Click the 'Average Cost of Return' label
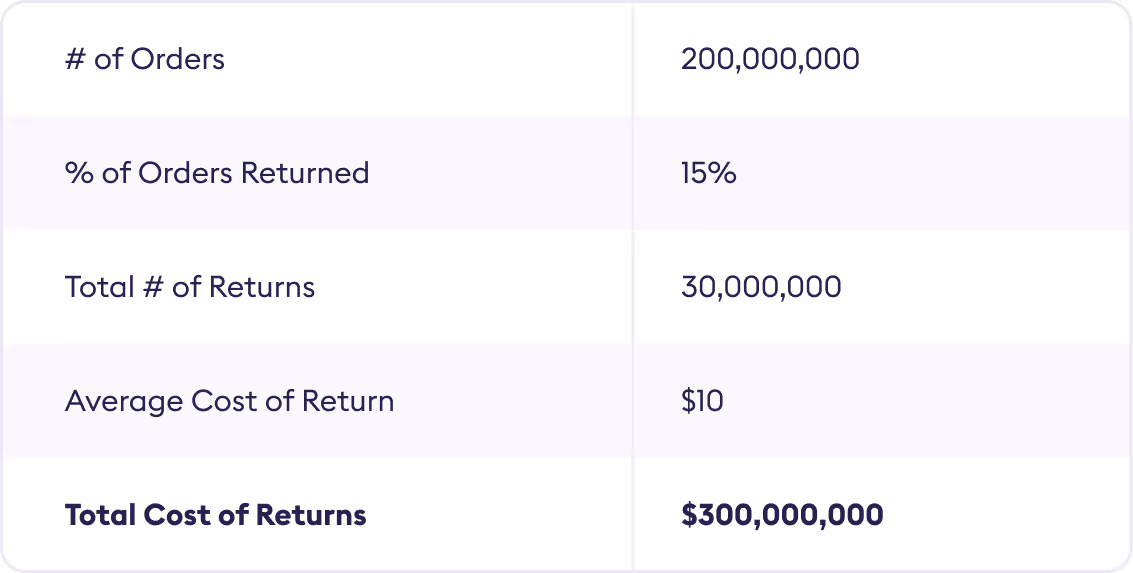The height and width of the screenshot is (573, 1133). coord(230,401)
